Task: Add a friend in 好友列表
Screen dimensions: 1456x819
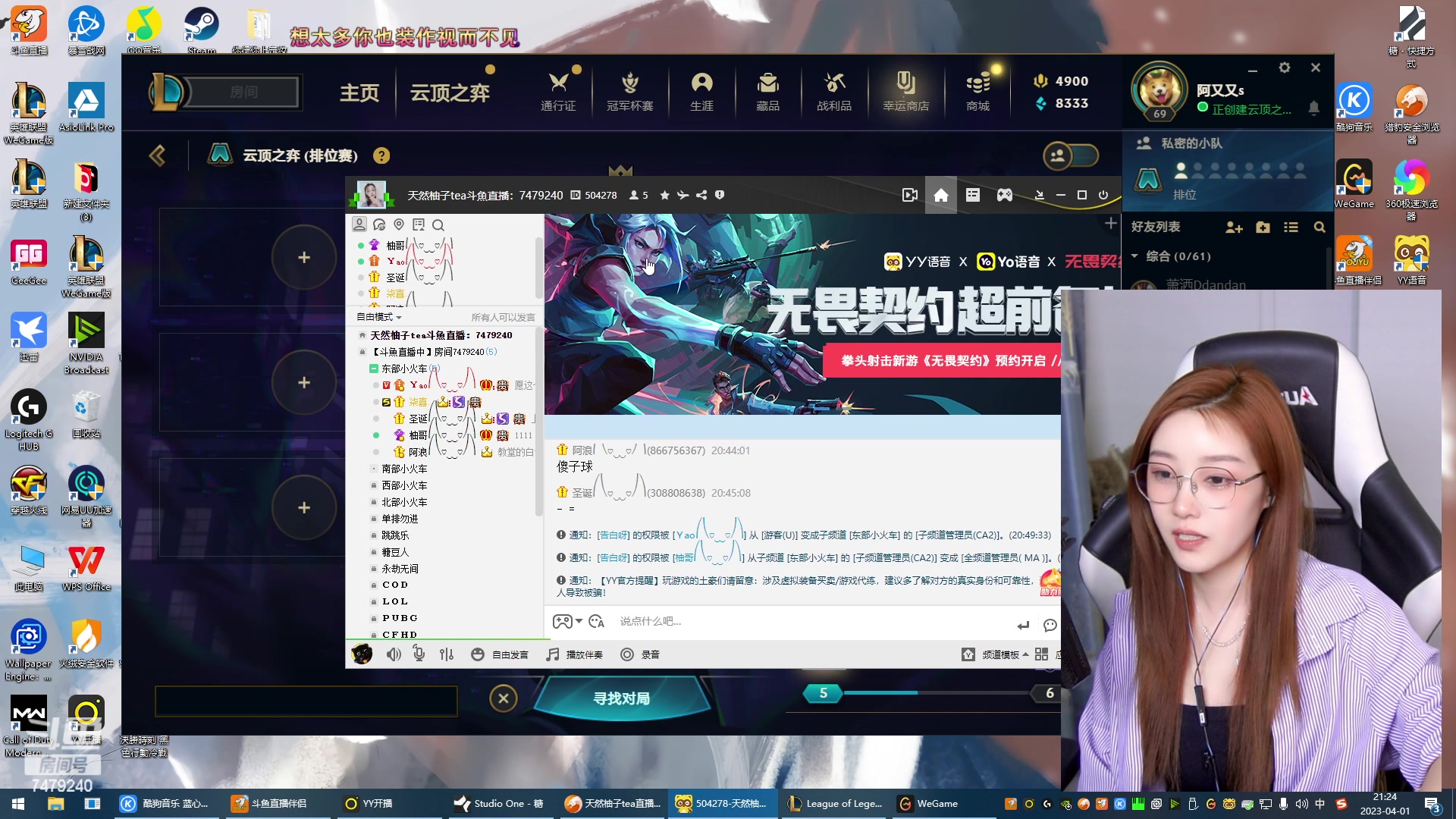Action: click(1234, 227)
